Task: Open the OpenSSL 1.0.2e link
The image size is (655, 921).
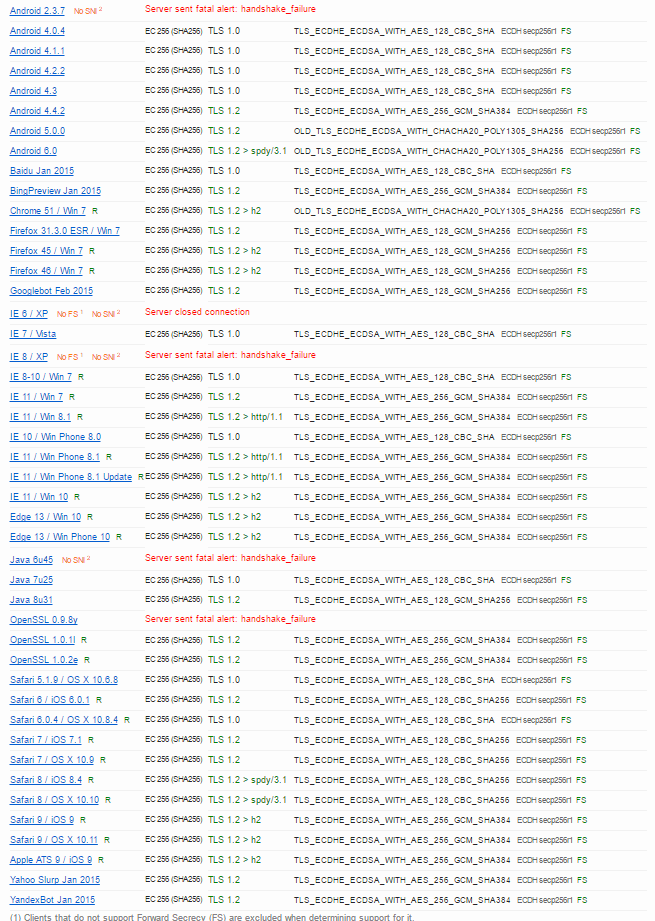Action: coord(43,660)
